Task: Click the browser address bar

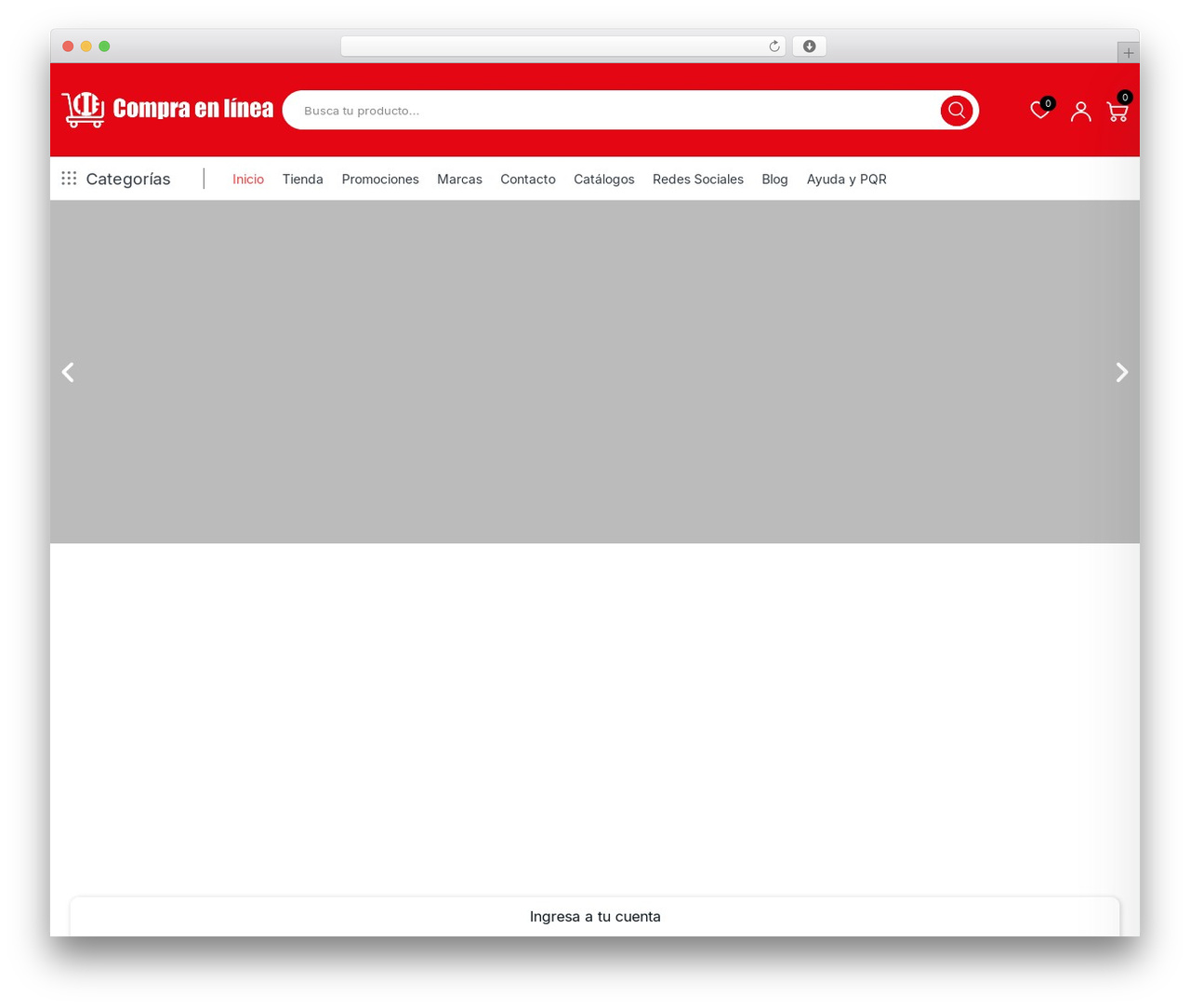Action: pyautogui.click(x=562, y=46)
